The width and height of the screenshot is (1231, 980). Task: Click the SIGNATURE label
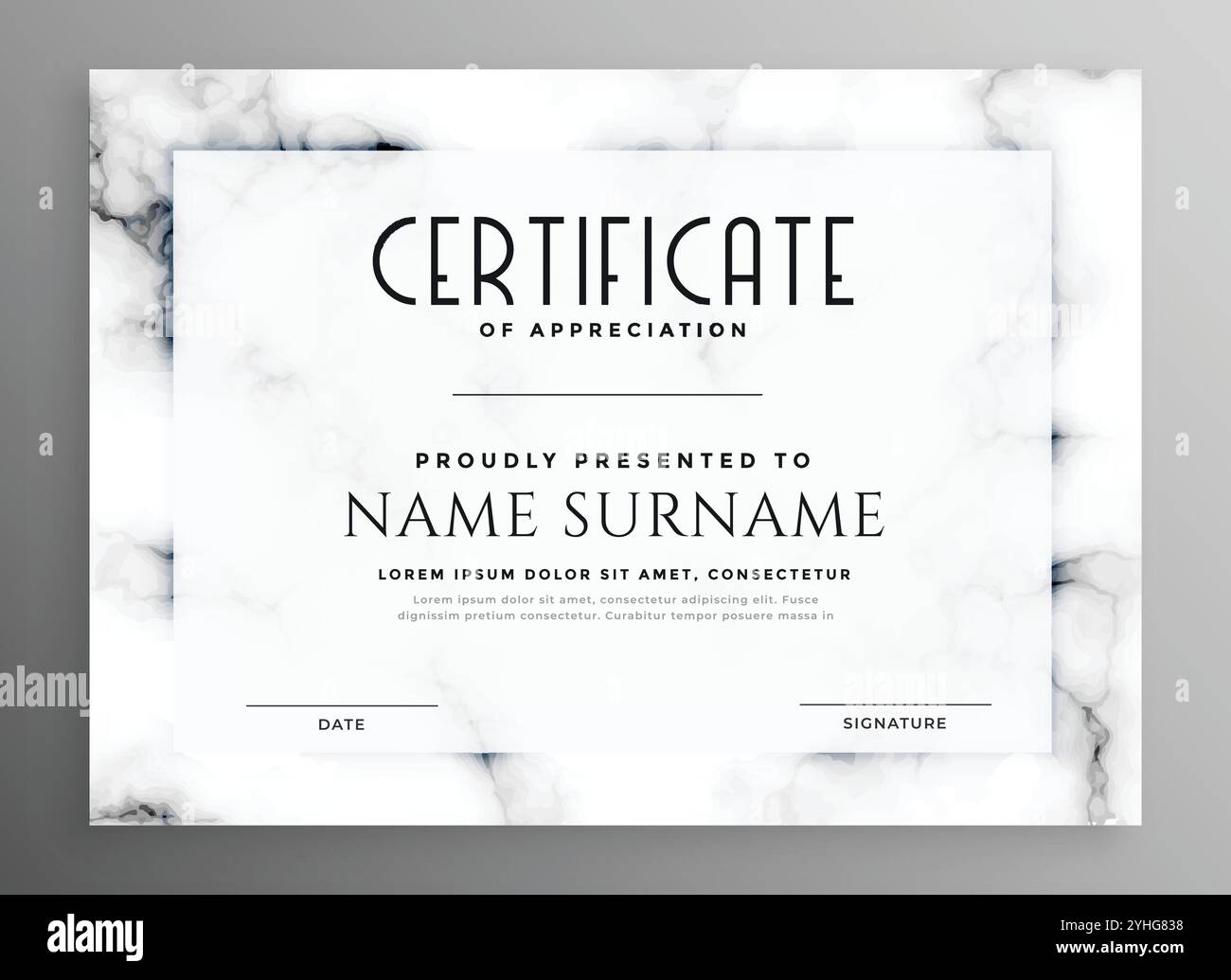pos(895,723)
